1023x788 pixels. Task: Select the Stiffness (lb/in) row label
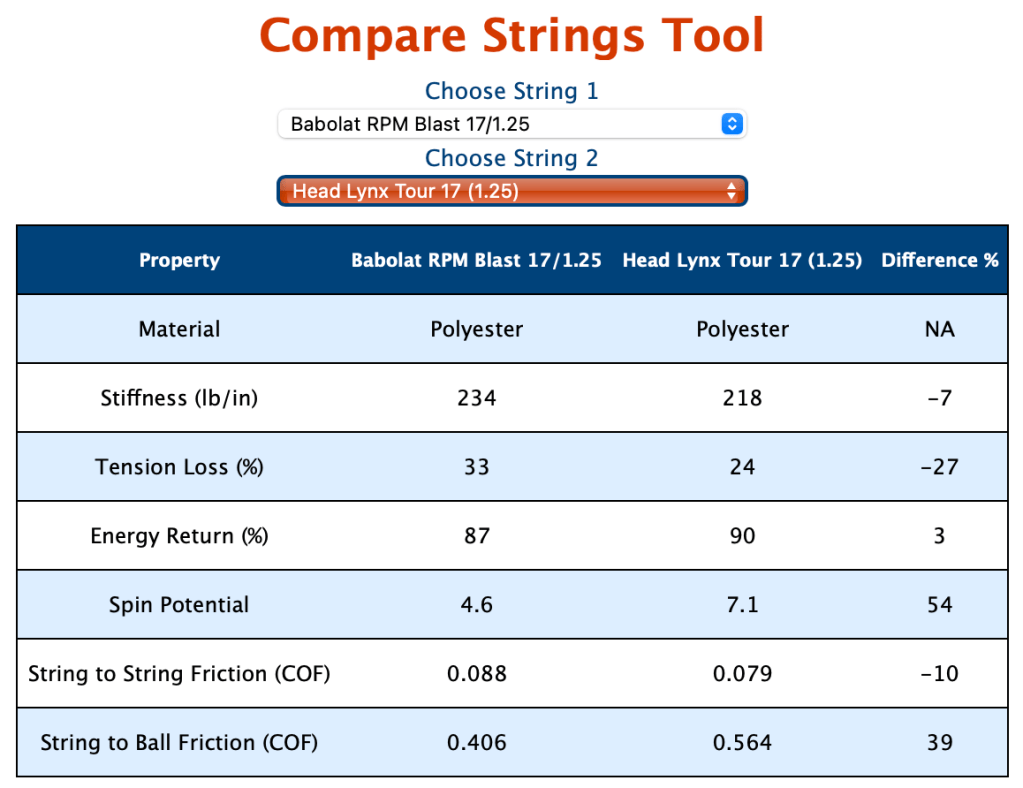[x=179, y=398]
